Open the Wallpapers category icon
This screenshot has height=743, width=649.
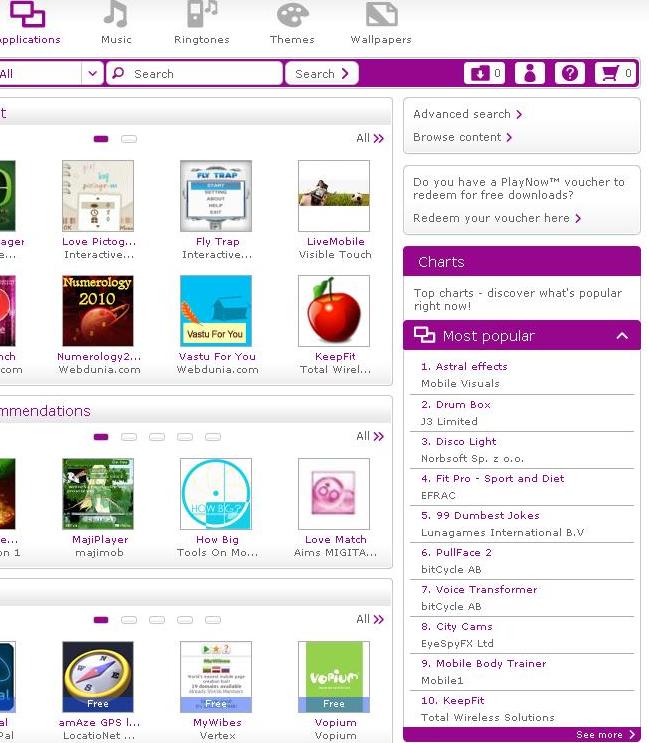click(381, 14)
